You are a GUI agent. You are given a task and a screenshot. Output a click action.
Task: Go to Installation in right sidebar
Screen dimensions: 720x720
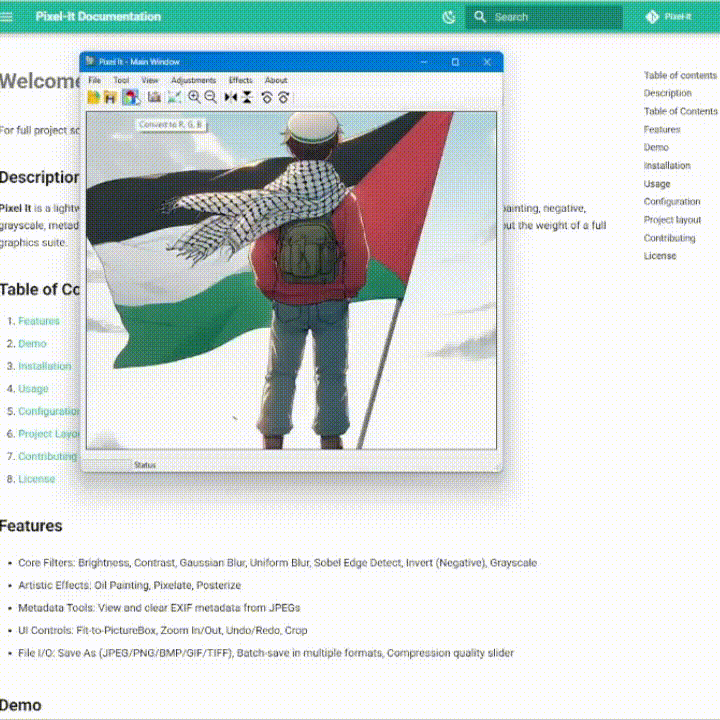pos(667,166)
